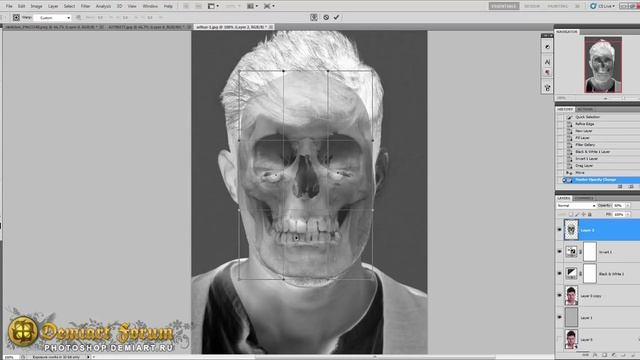Switch to the Channels tab beside Layers
640x360 pixels.
pos(584,198)
